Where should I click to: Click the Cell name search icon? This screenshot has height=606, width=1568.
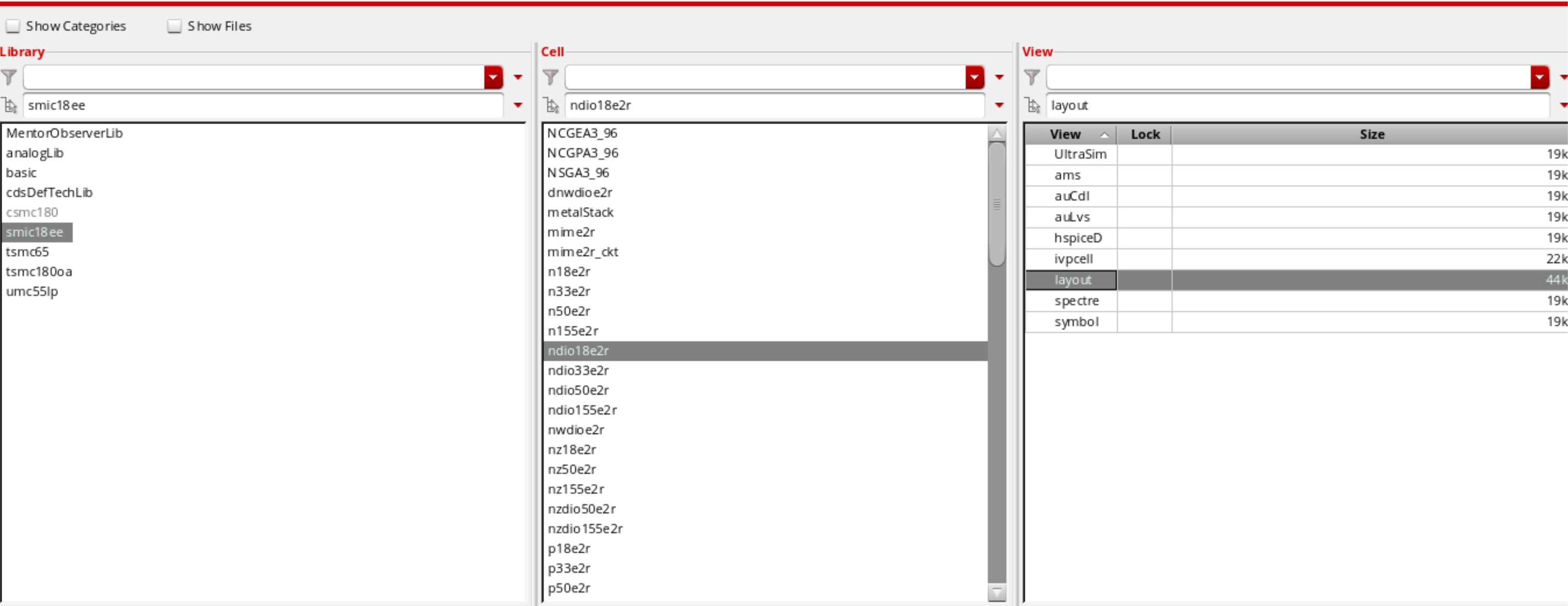[551, 105]
